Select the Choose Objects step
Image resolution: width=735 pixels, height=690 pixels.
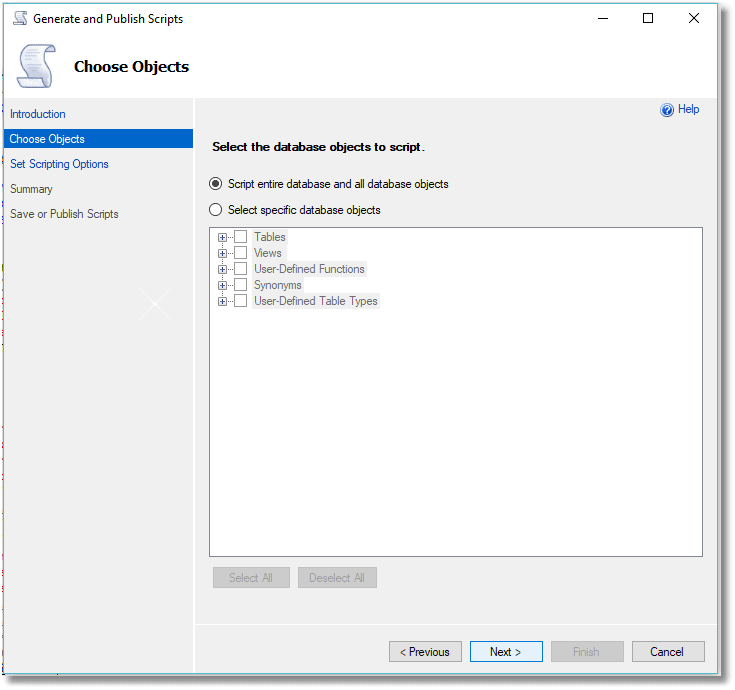coord(47,139)
